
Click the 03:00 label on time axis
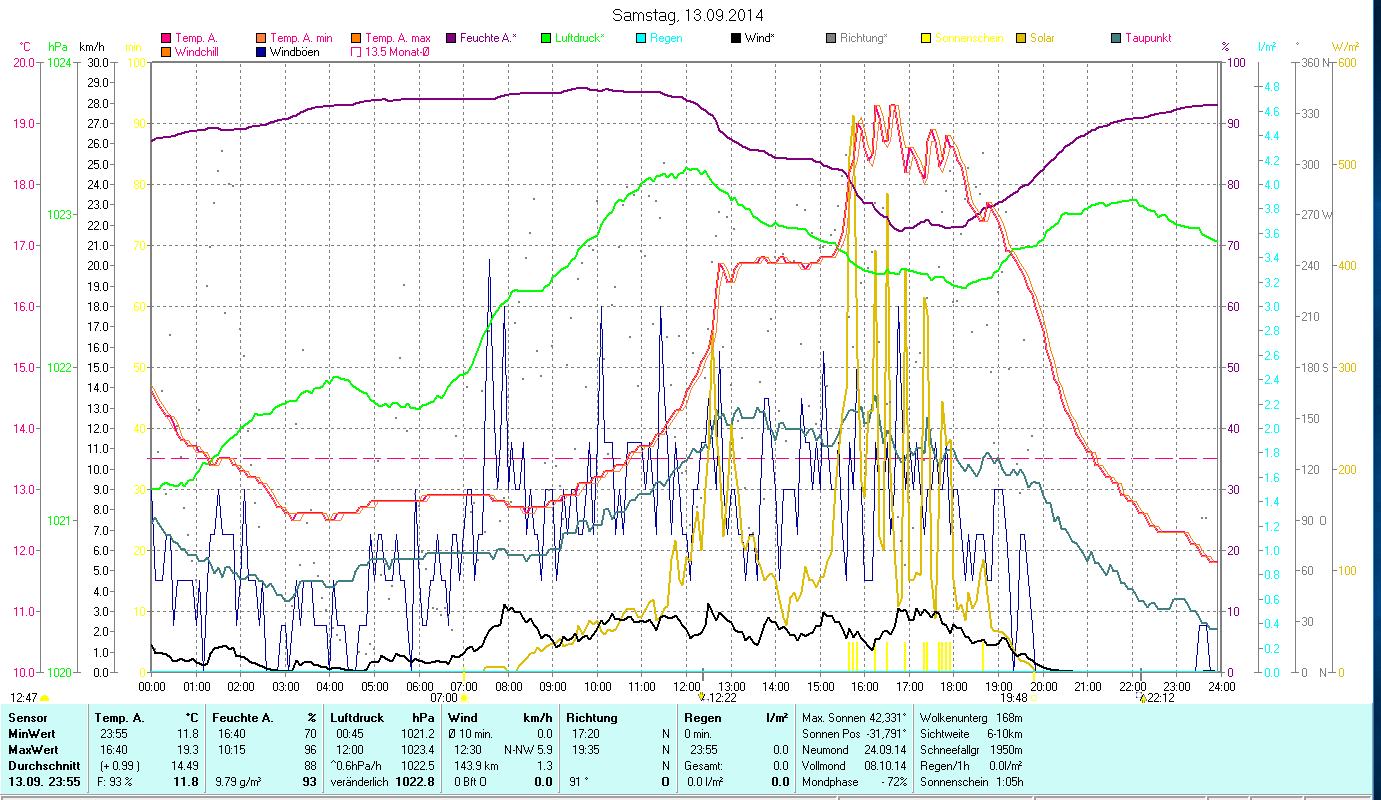(x=286, y=686)
